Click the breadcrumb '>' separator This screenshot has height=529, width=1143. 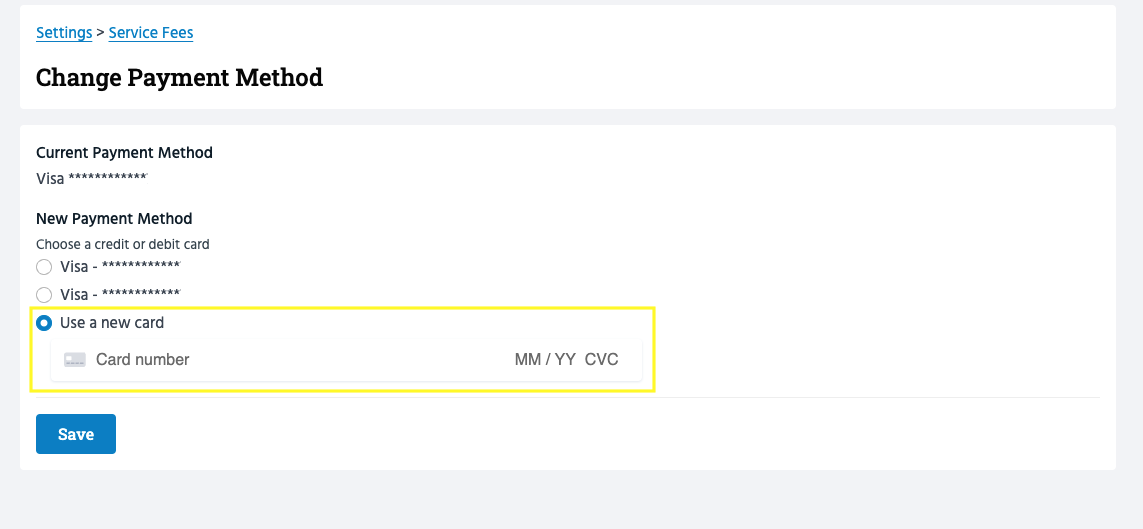[x=101, y=33]
